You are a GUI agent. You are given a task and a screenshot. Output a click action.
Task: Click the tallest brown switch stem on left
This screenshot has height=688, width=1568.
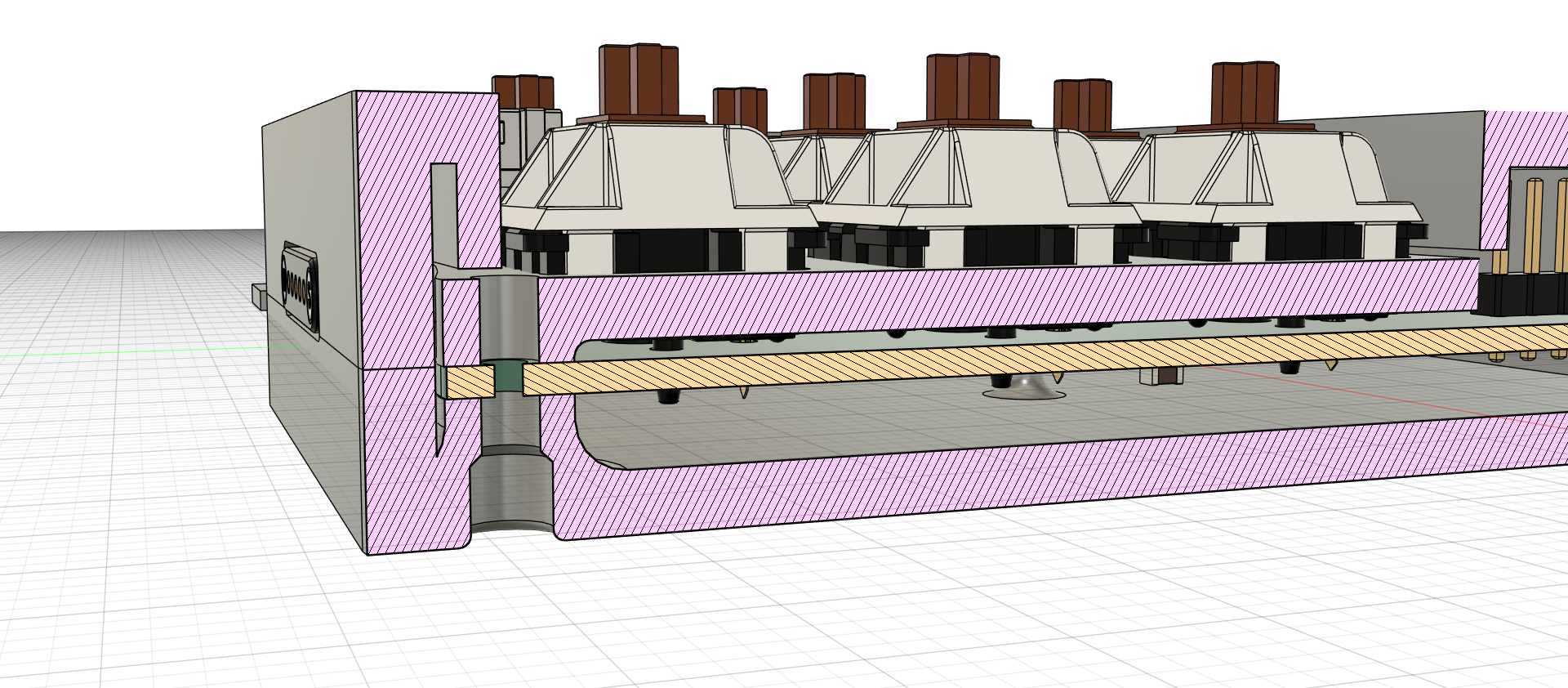click(639, 80)
